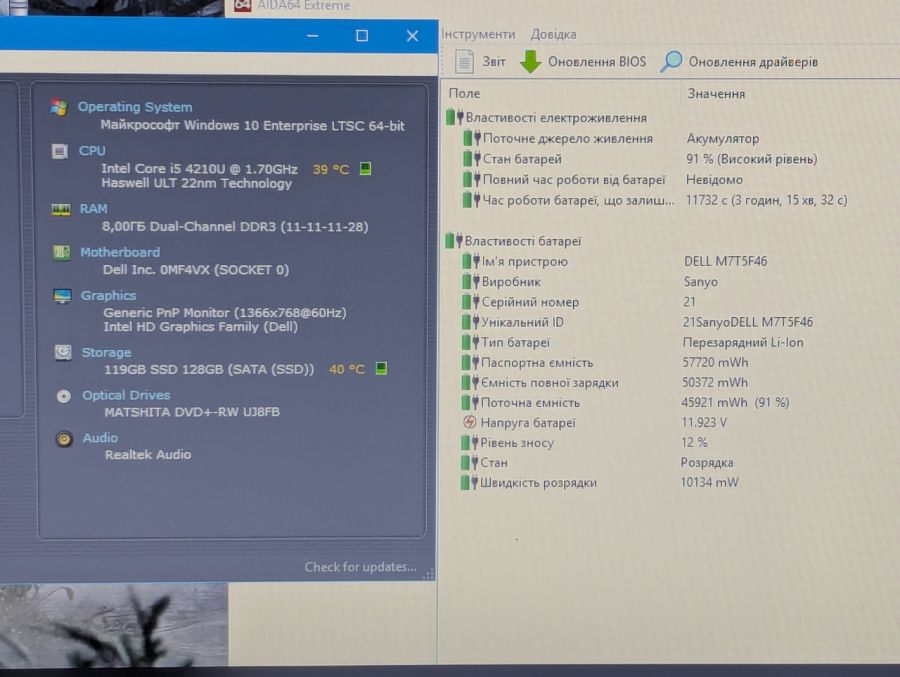Click the value DELL M7T5F46 for device name
The height and width of the screenshot is (677, 900).
point(726,261)
